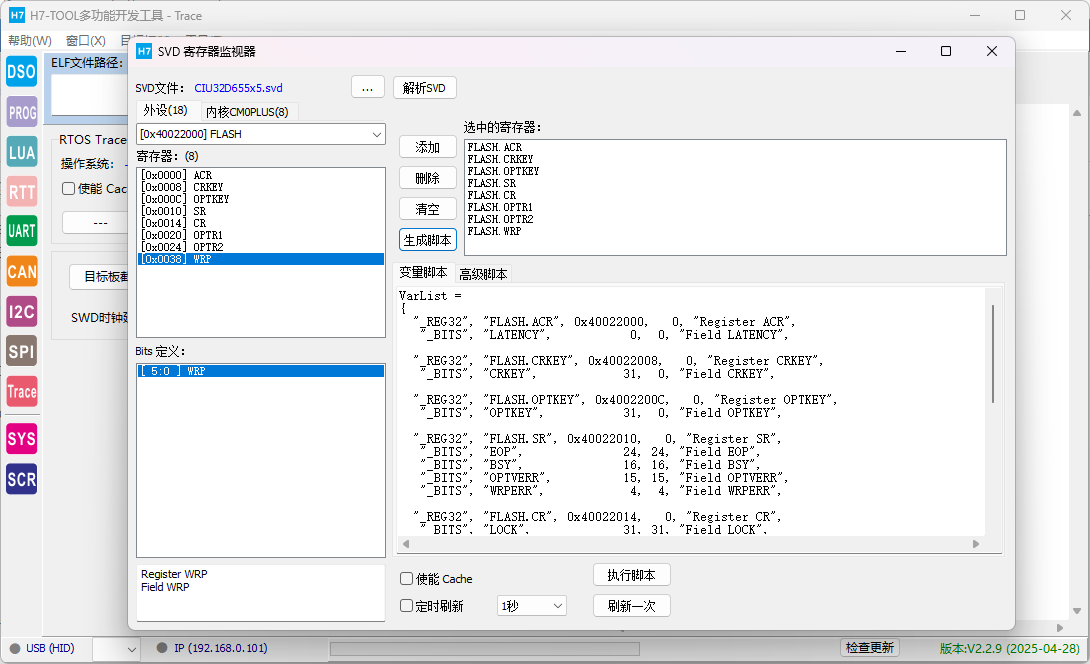Click the 添加 add button

pos(428,147)
